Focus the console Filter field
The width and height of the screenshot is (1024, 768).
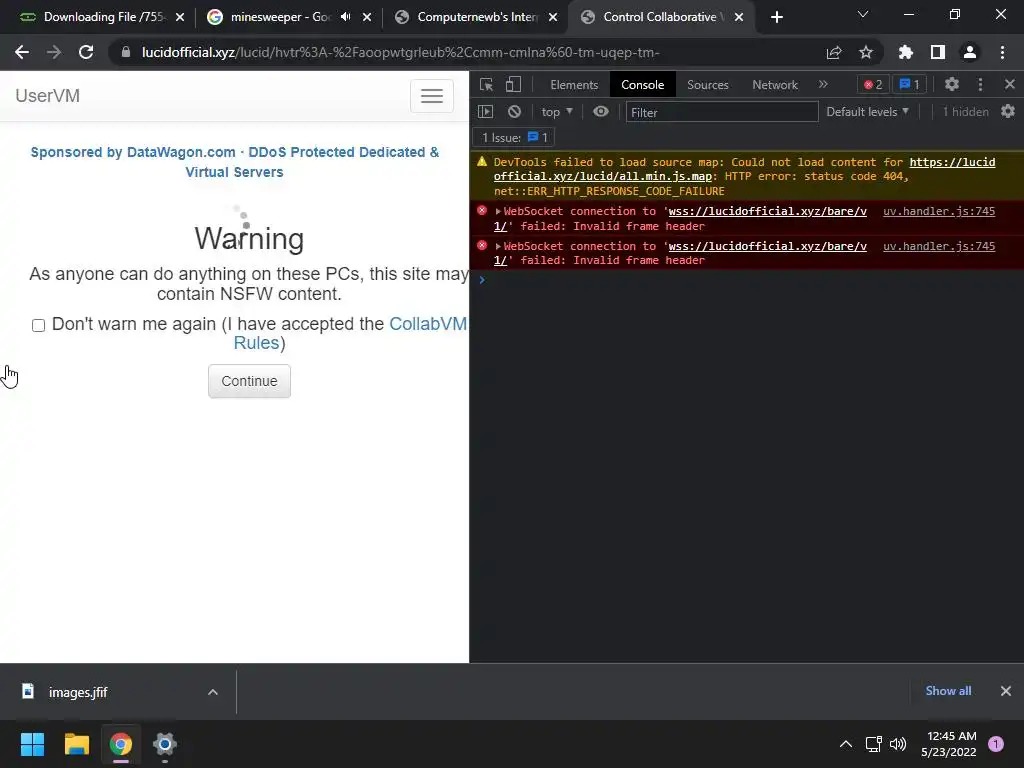click(722, 112)
